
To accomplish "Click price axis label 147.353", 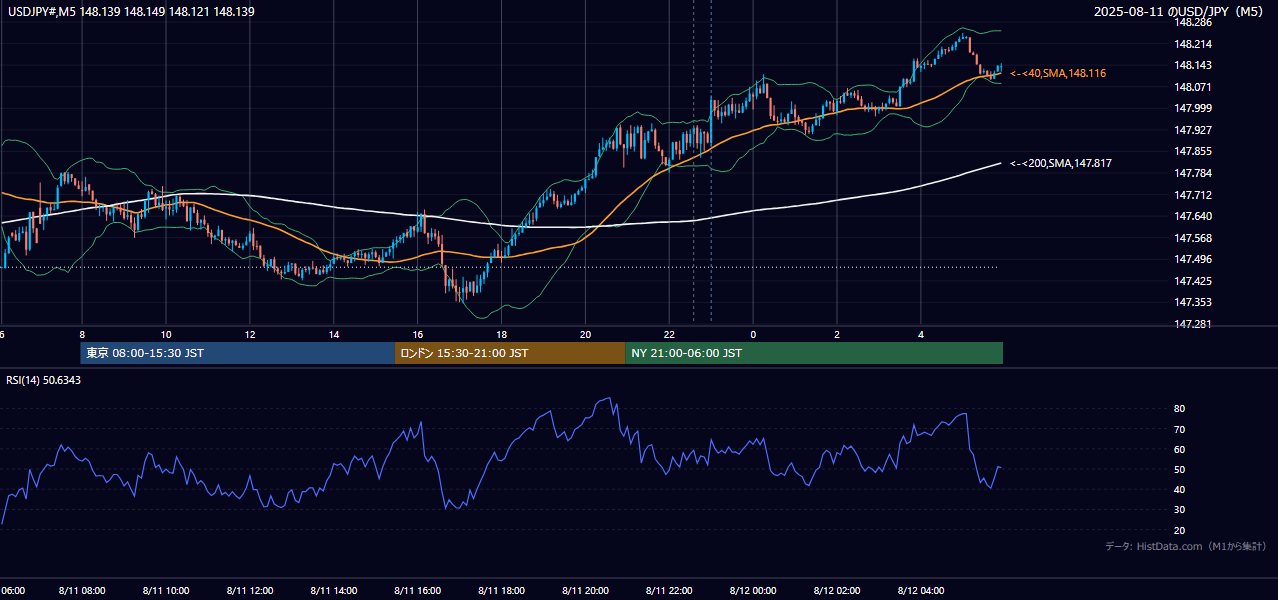I will click(1192, 302).
